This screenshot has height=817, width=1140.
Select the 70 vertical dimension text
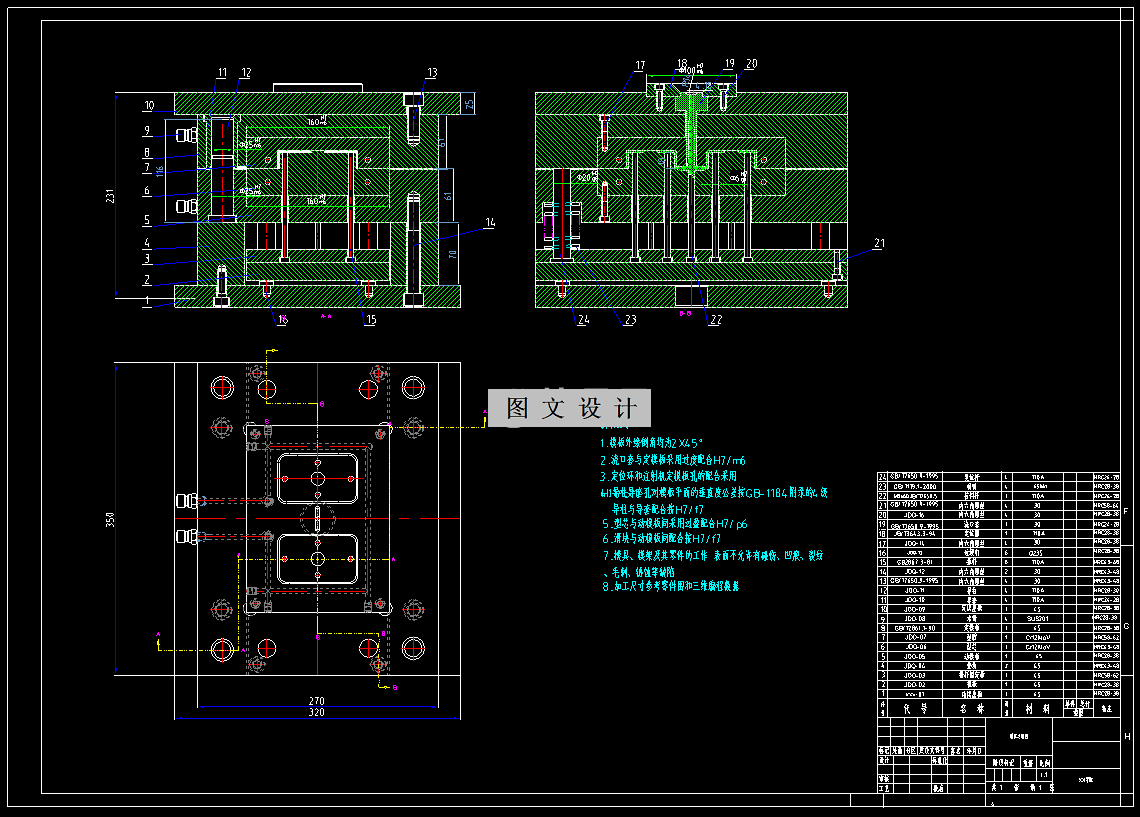pyautogui.click(x=452, y=254)
